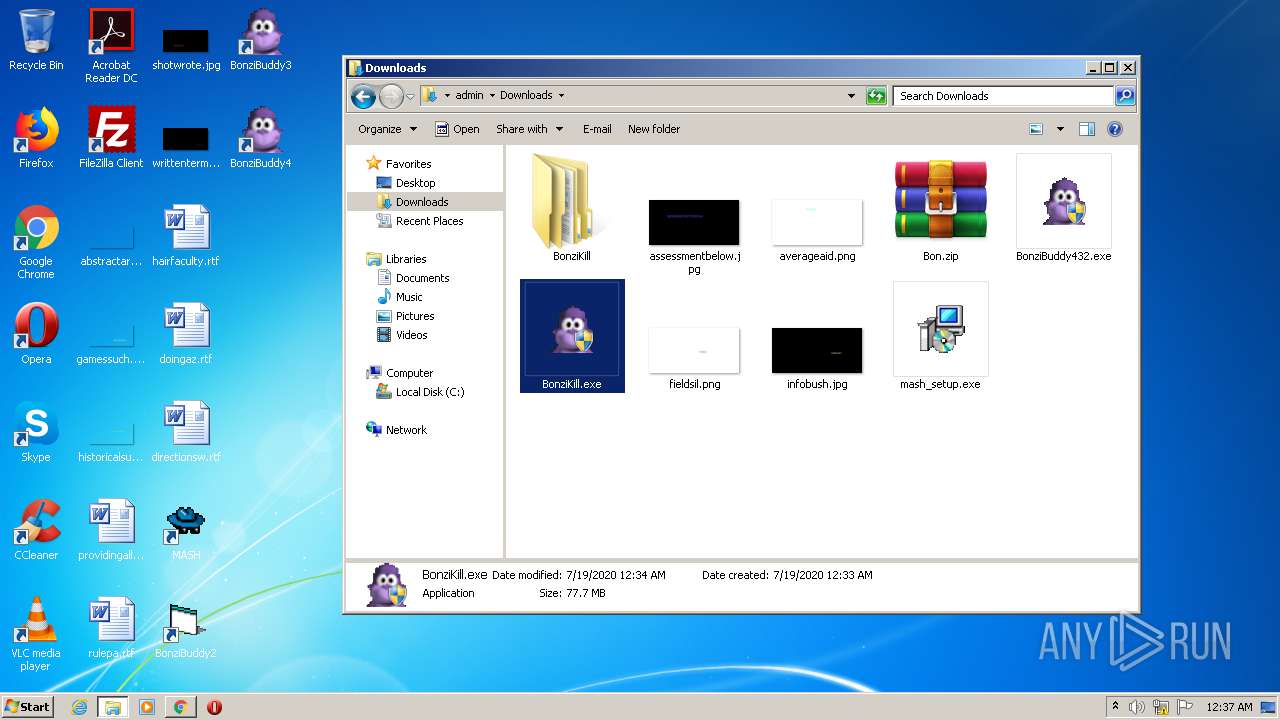Select the BonziKill folder in Downloads

(572, 207)
